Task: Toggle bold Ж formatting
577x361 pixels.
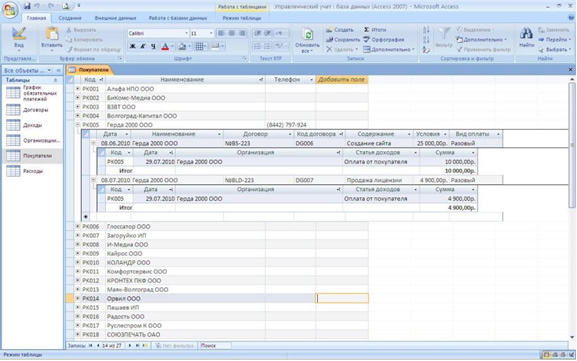Action: [132, 46]
